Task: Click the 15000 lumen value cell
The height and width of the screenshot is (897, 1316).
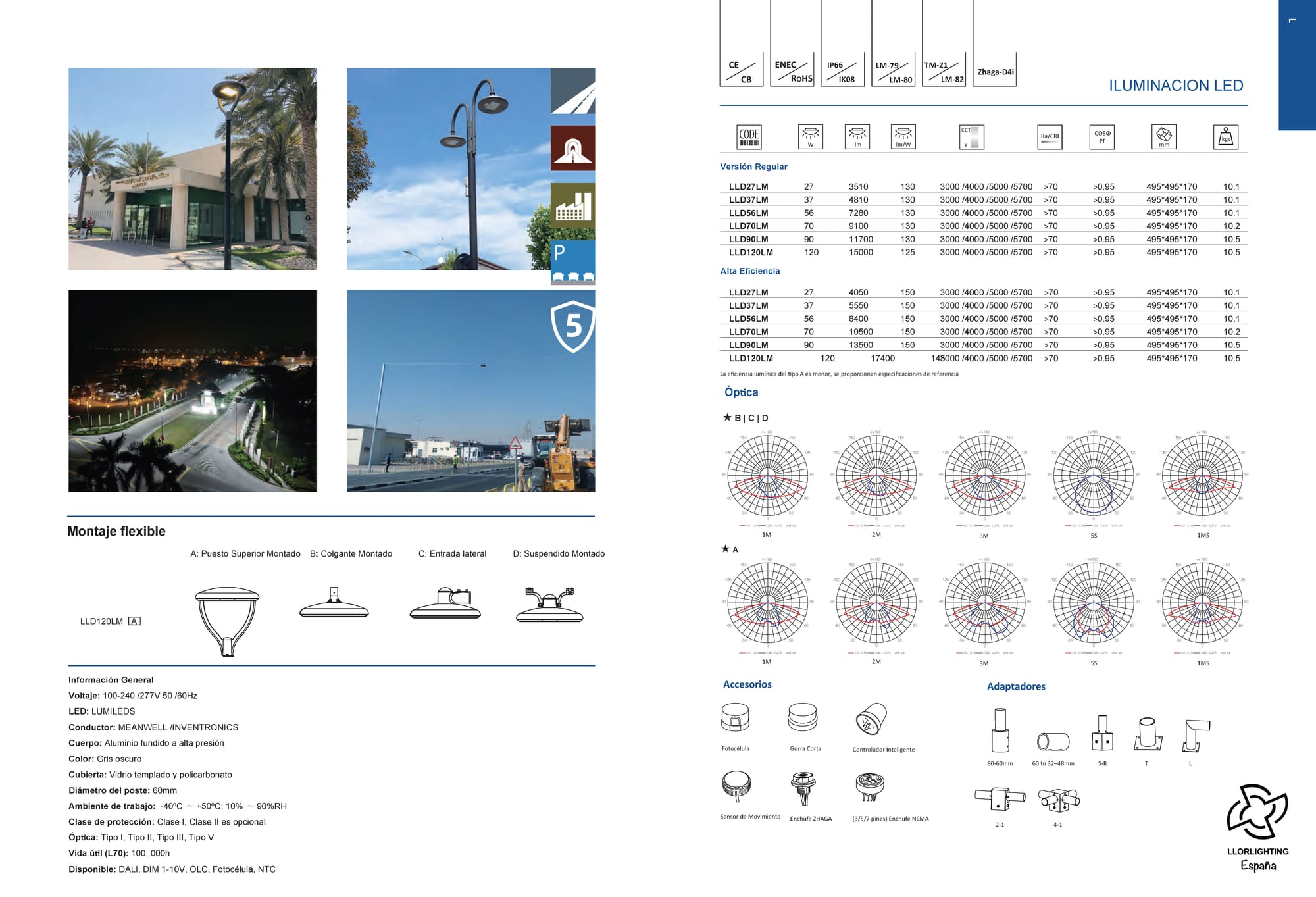Action: coord(861,253)
